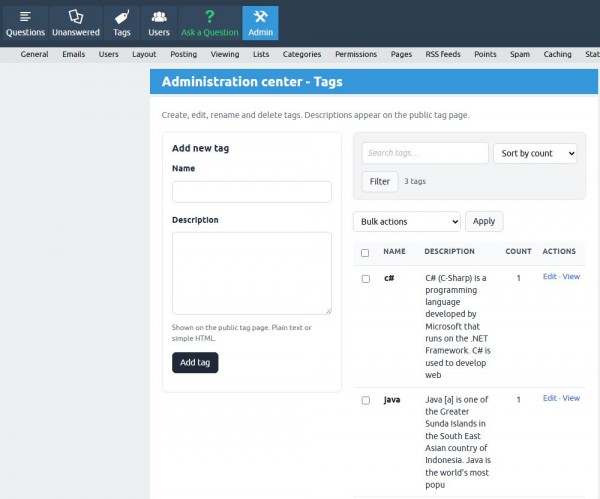
Task: Open the Layout admin tab
Action: tap(144, 54)
